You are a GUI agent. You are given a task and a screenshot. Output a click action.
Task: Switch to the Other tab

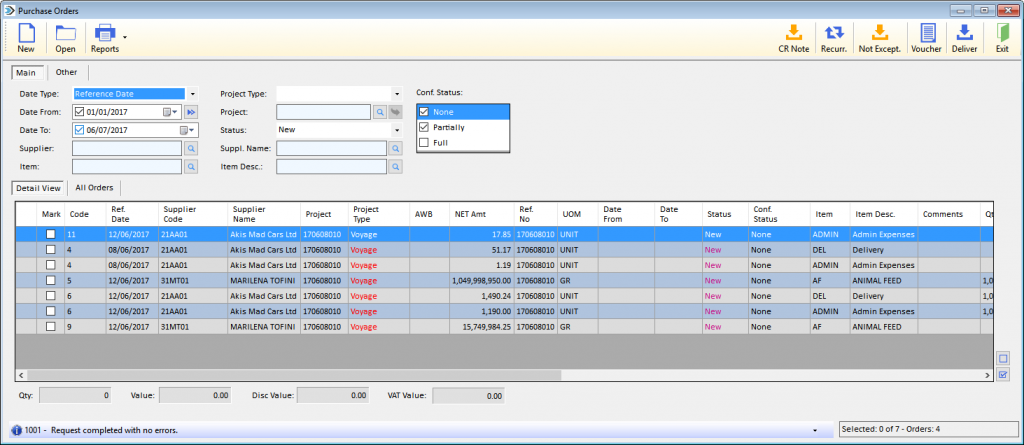(x=67, y=73)
